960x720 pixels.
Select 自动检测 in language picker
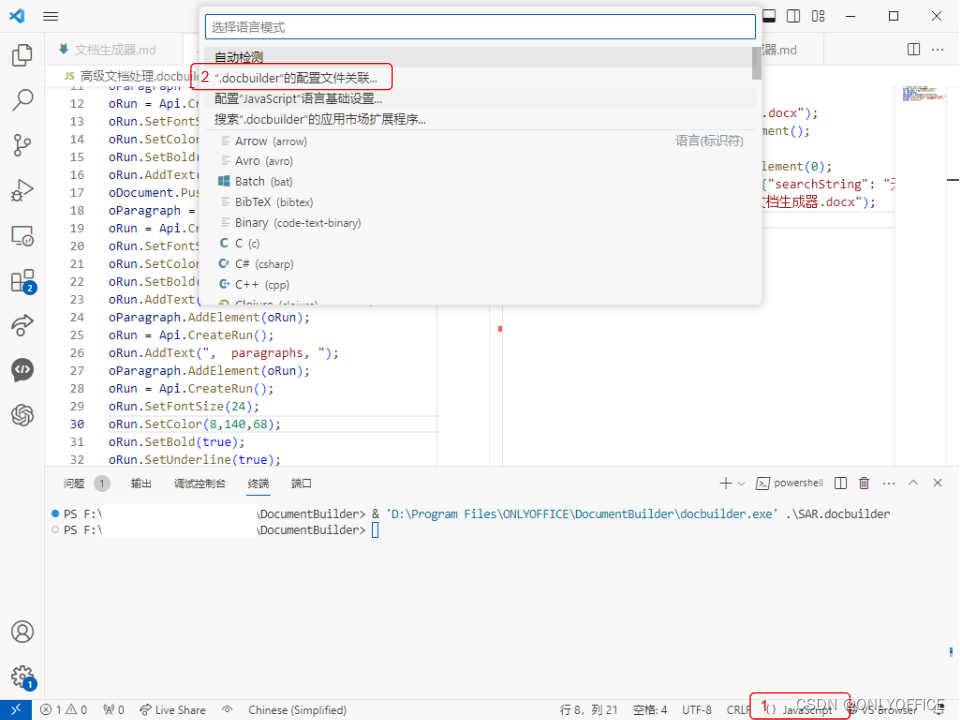click(x=478, y=58)
